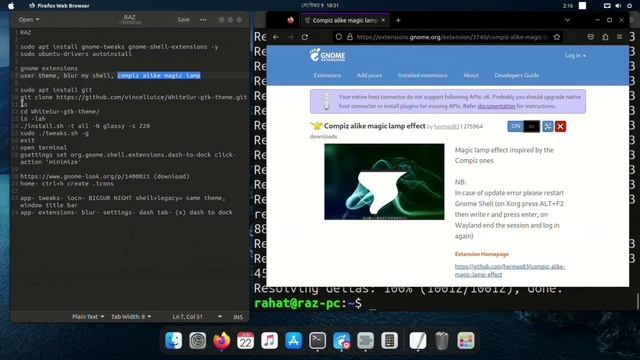Open text editor three-dots menu
Viewport: 640px width, 360px height.
(x=203, y=20)
